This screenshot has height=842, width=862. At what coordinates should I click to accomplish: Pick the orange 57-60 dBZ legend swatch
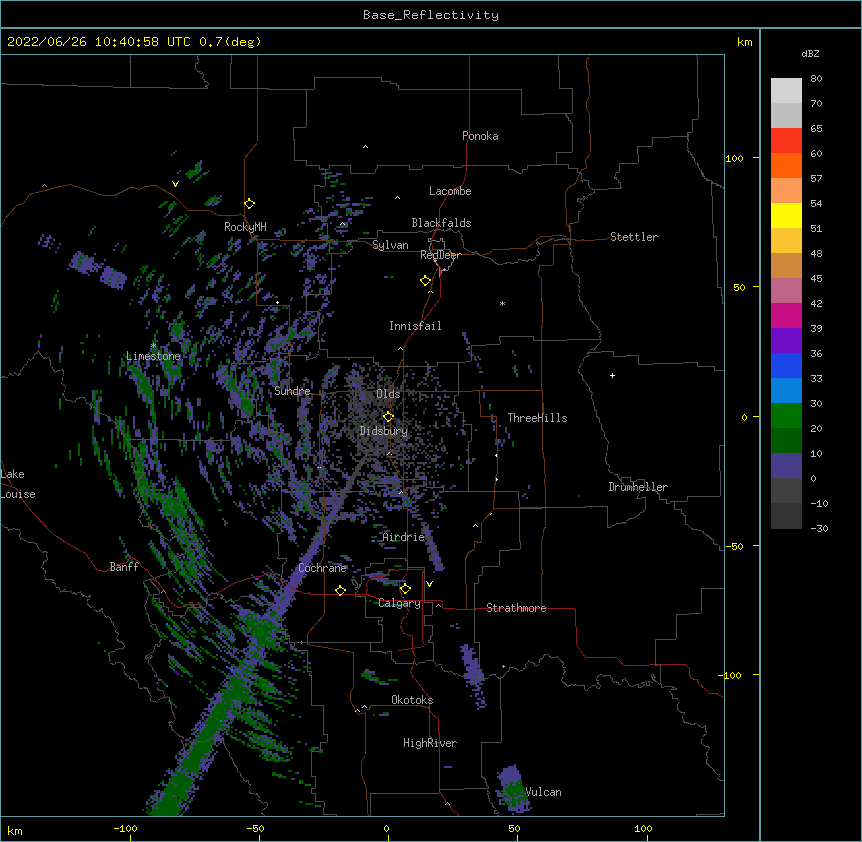(786, 165)
